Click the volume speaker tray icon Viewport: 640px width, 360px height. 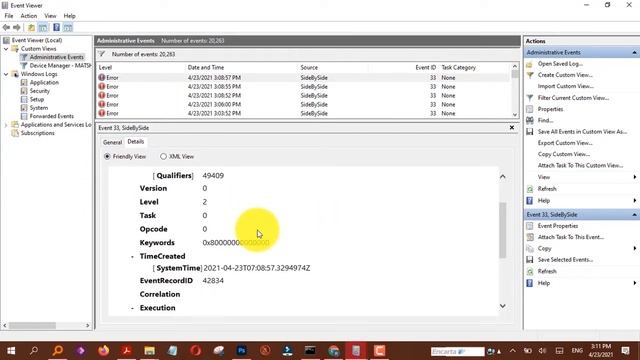coord(542,351)
